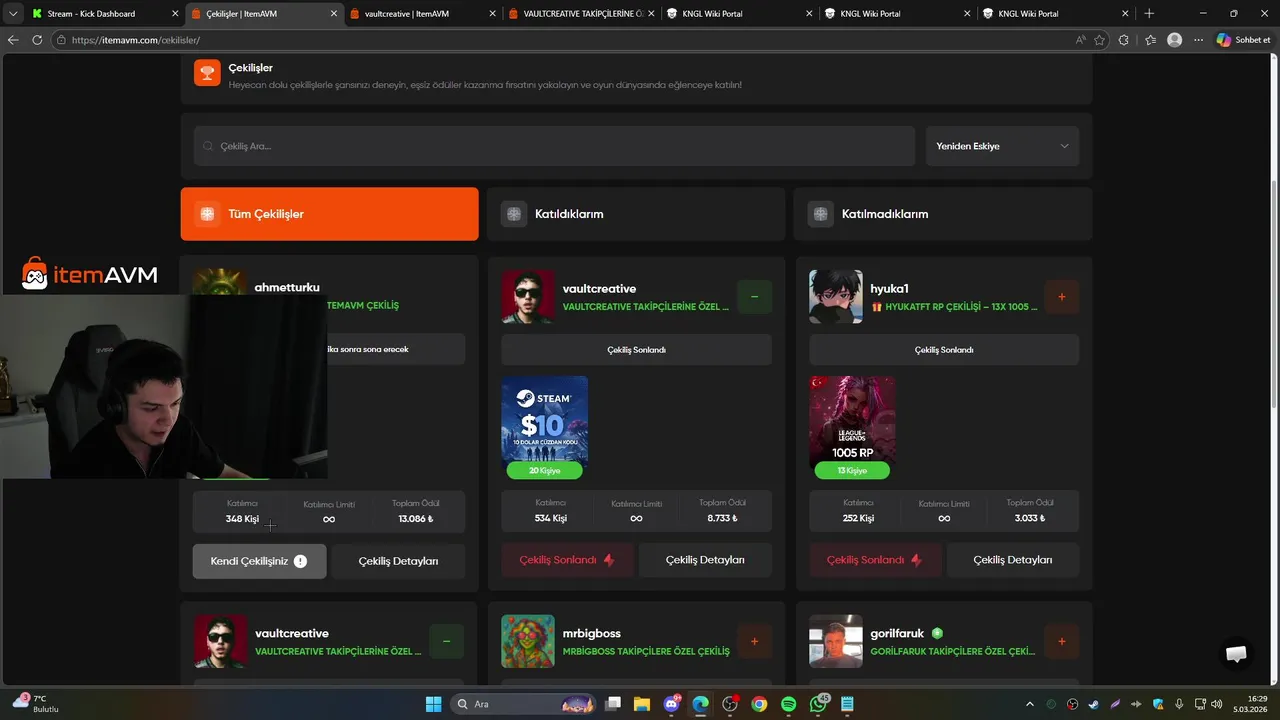
Task: Click the volume speaker tray icon
Action: (1218, 704)
